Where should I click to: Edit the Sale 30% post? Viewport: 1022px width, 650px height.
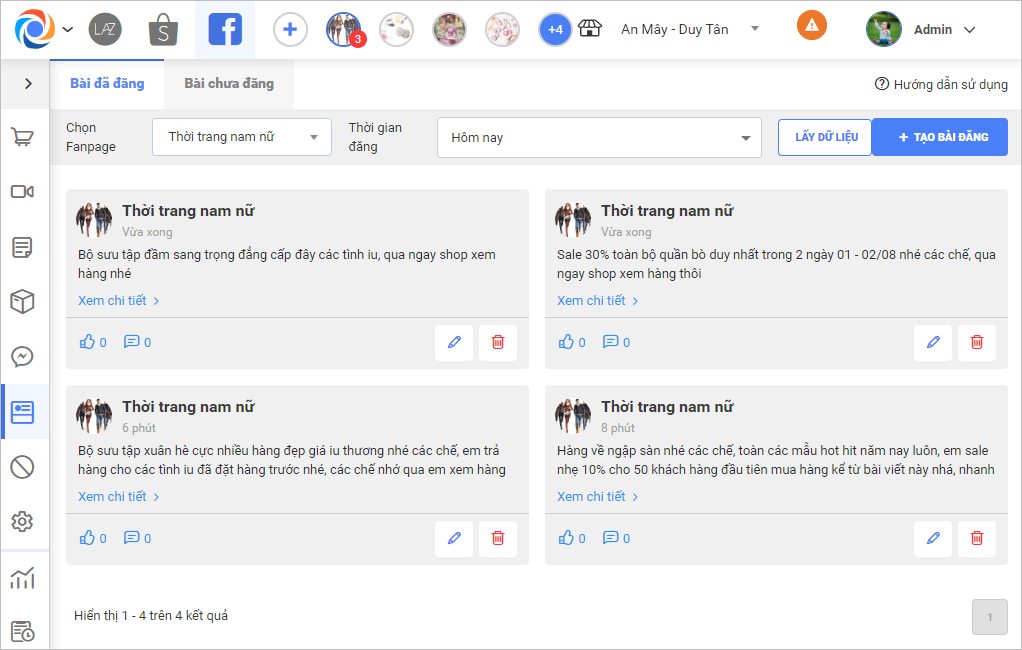tap(933, 343)
